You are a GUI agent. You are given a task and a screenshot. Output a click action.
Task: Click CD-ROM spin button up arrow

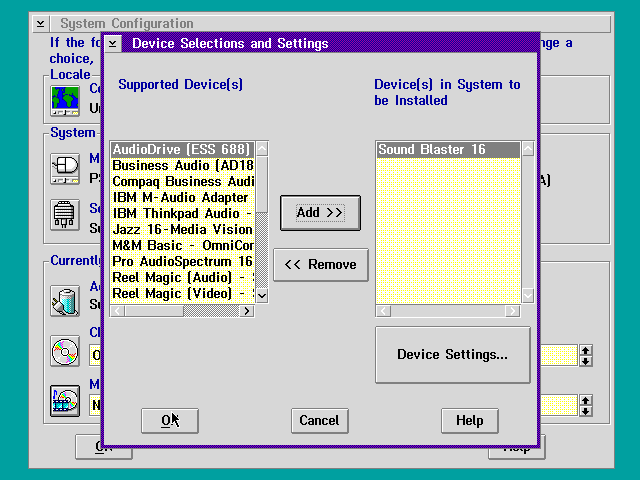tap(586, 351)
